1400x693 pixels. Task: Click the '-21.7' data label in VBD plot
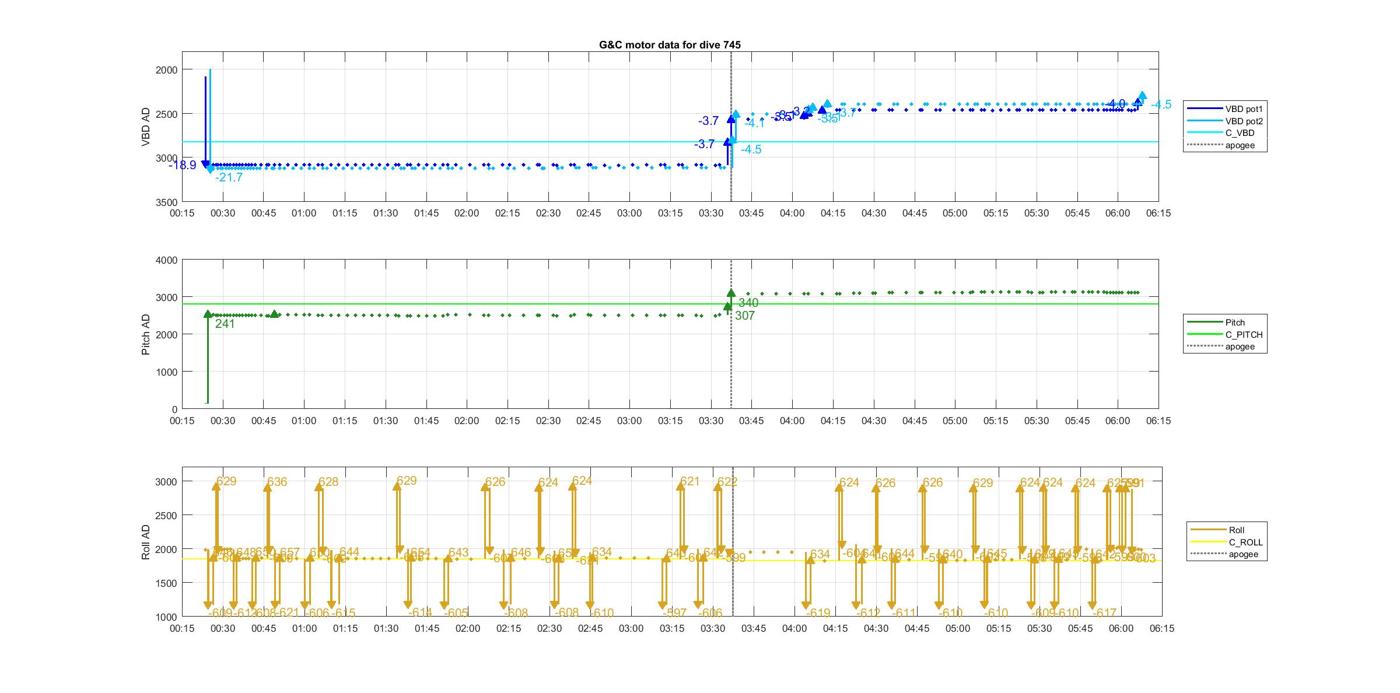(x=229, y=177)
